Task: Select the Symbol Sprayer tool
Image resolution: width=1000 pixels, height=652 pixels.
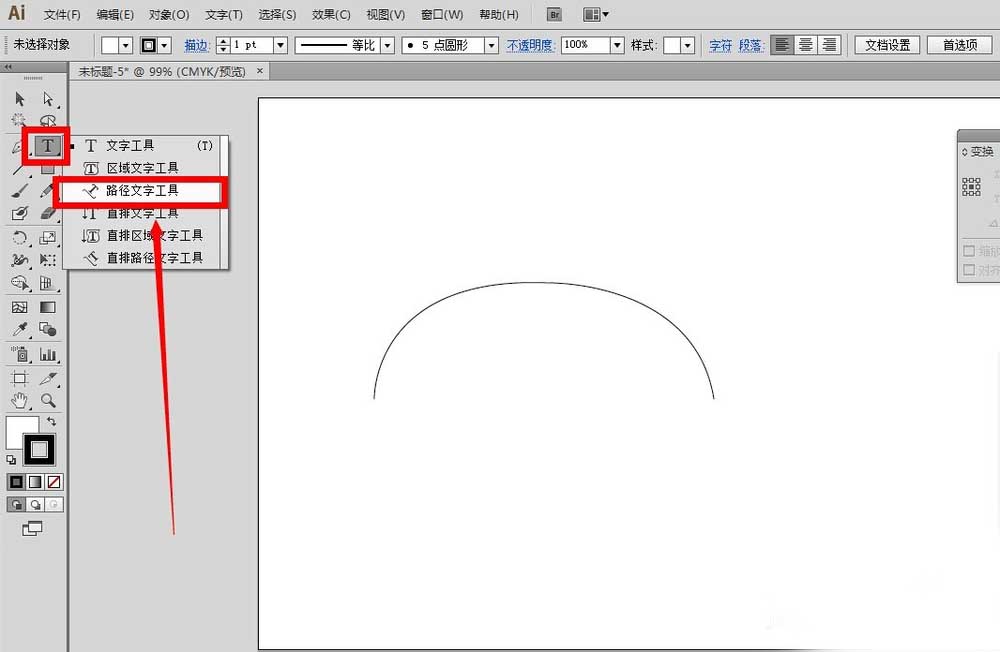Action: coord(20,354)
